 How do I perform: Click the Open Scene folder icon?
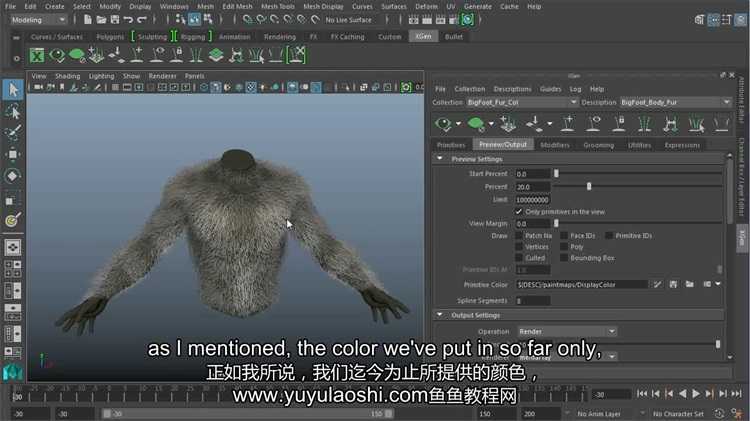click(101, 20)
